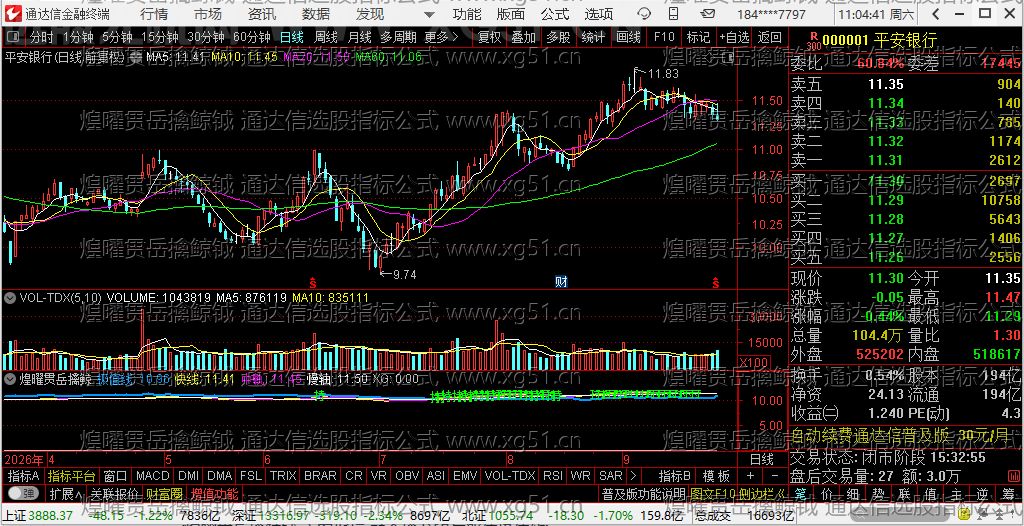Open the 公式 menu
The height and width of the screenshot is (526, 1024).
555,14
